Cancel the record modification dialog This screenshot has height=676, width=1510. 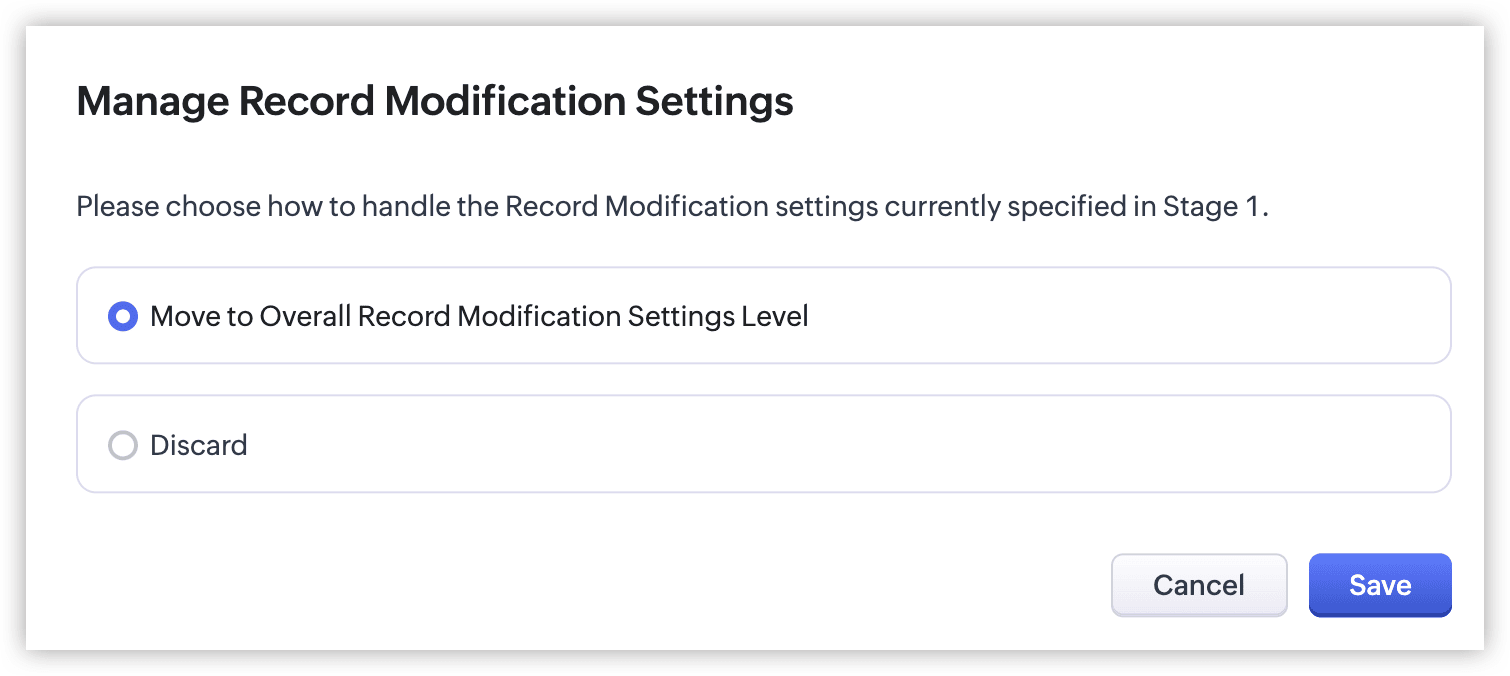tap(1199, 585)
